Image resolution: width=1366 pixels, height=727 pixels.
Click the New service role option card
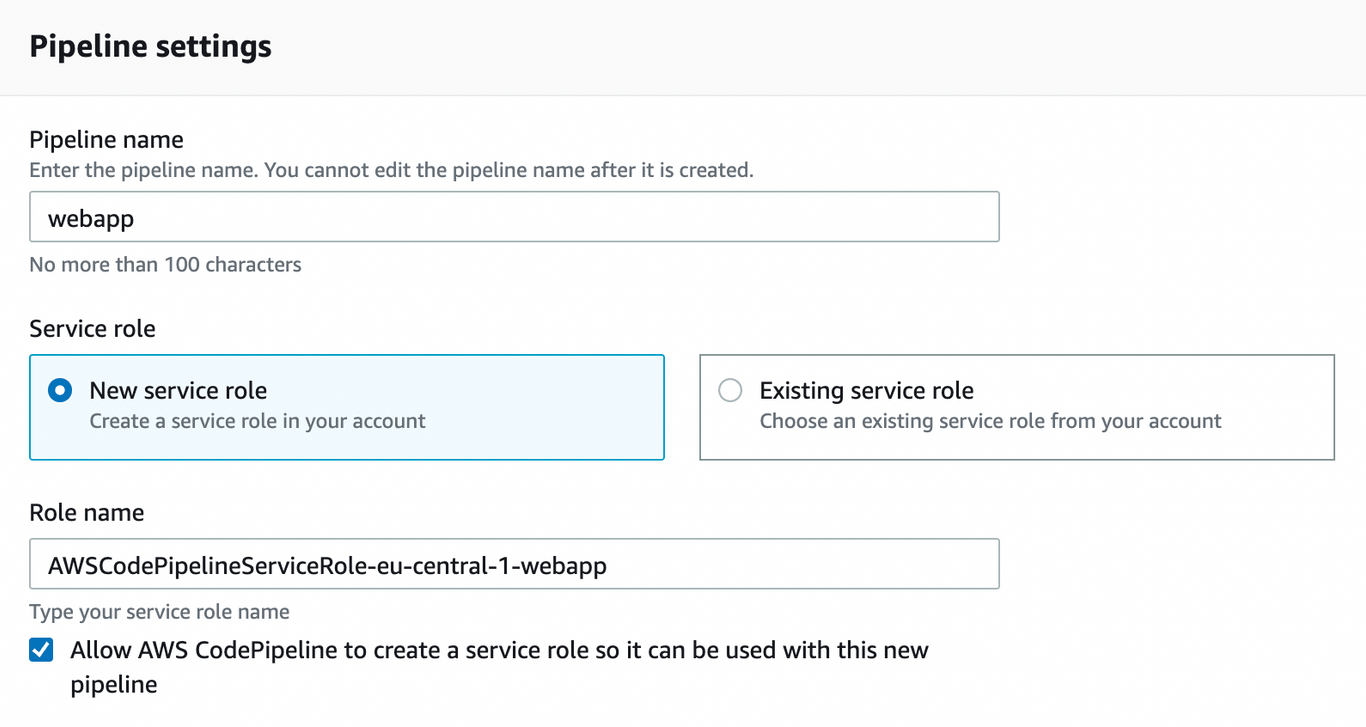tap(347, 407)
